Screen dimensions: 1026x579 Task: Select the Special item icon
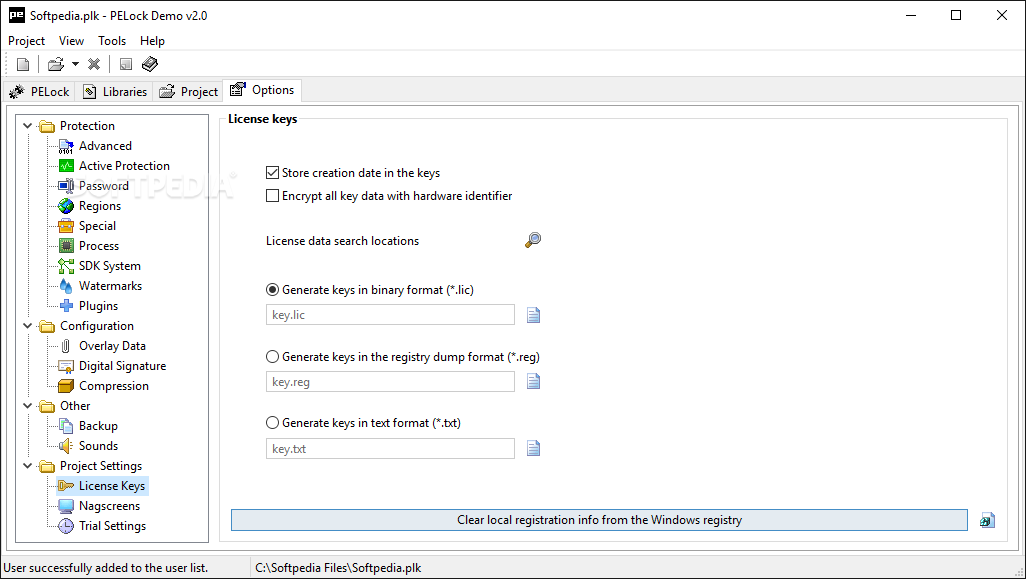point(66,226)
